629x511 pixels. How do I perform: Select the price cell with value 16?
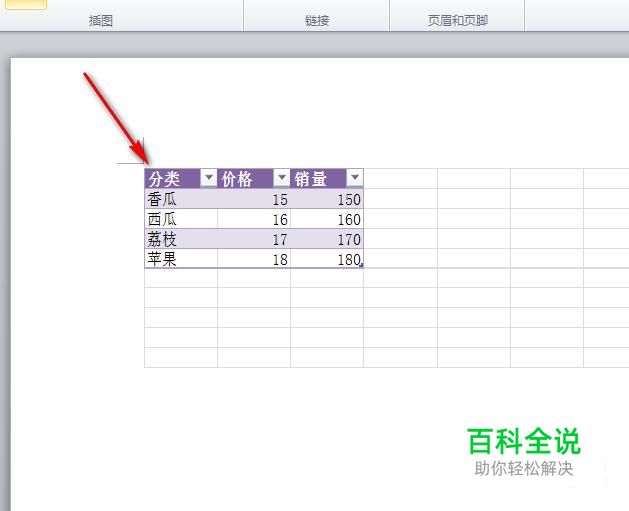[254, 219]
